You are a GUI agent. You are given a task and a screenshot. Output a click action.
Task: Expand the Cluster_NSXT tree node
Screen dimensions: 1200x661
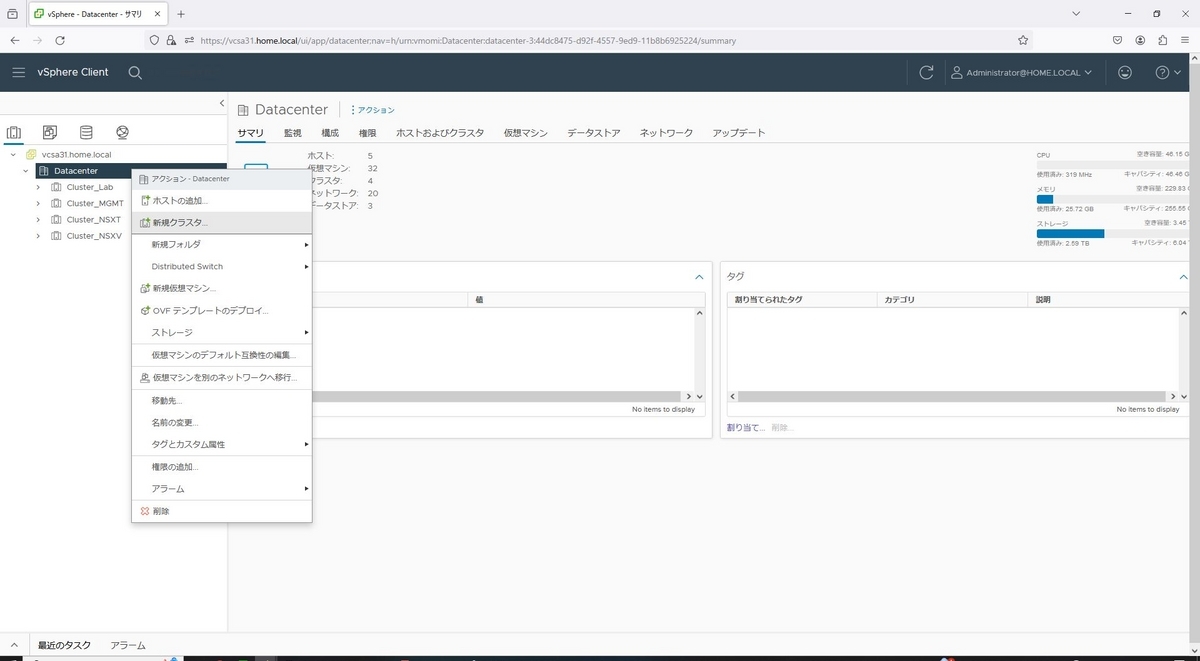pyautogui.click(x=38, y=219)
